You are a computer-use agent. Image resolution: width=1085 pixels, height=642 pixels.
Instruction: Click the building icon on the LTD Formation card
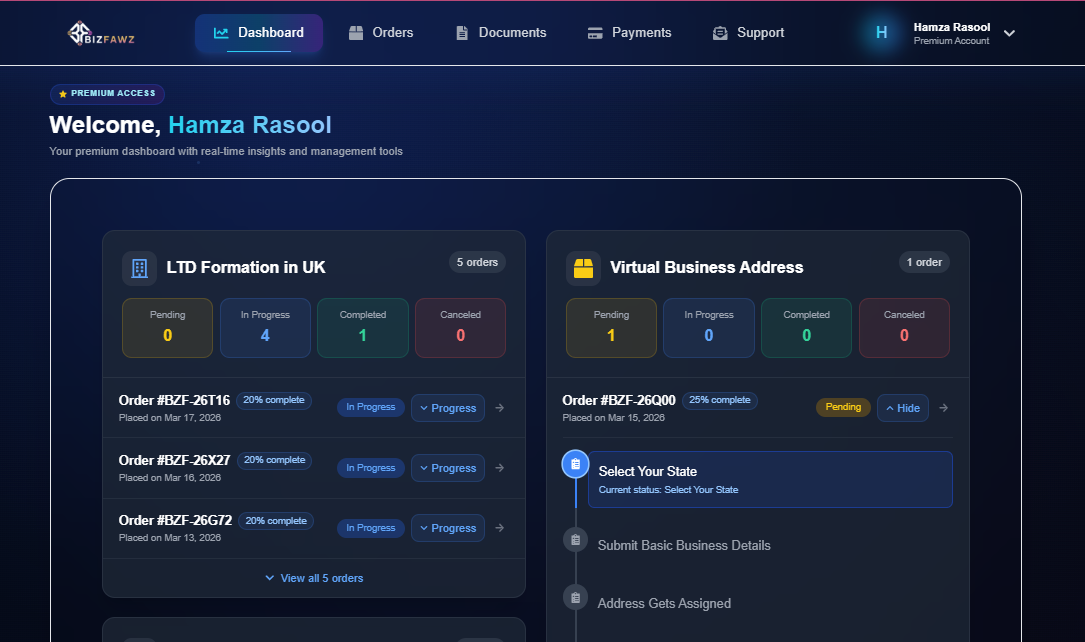pyautogui.click(x=139, y=267)
